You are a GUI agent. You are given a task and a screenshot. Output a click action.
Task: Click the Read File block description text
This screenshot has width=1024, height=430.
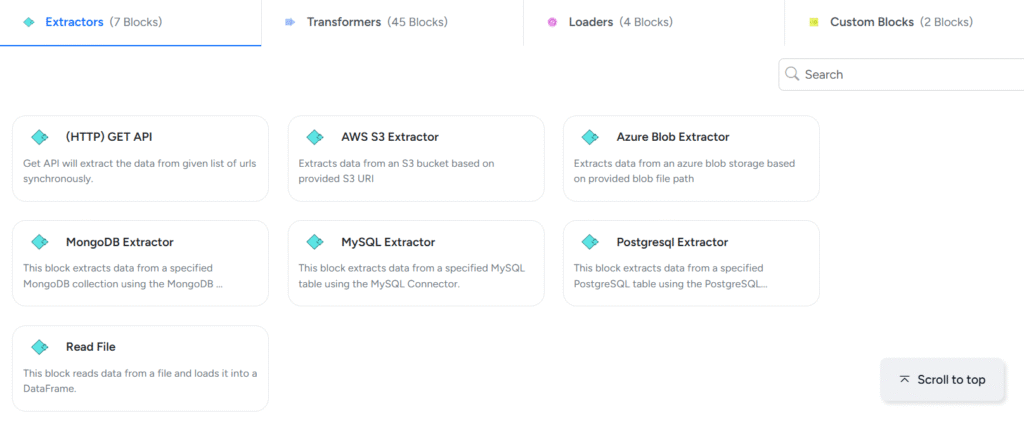point(140,381)
